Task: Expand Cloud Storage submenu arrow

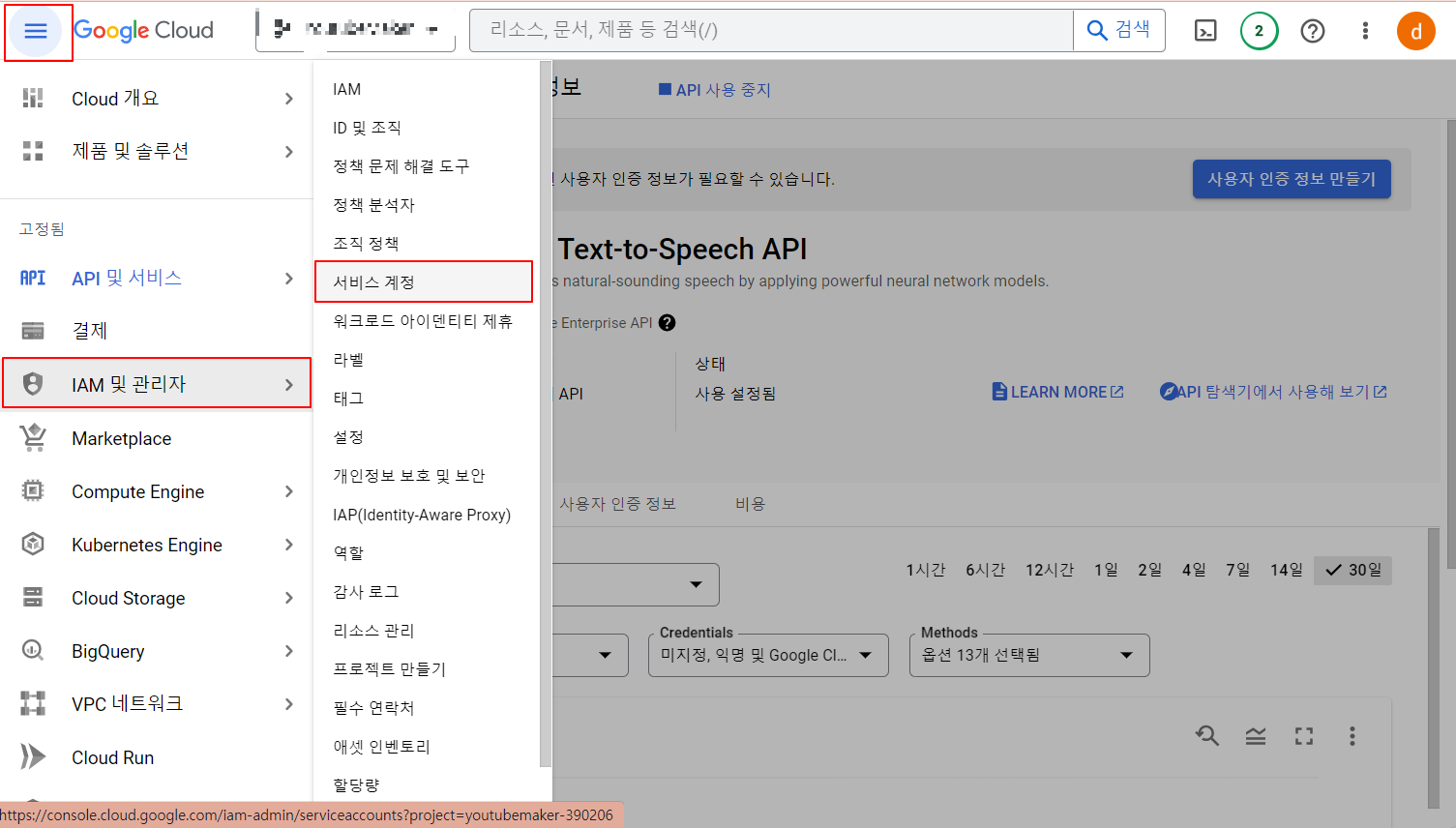Action: [288, 598]
